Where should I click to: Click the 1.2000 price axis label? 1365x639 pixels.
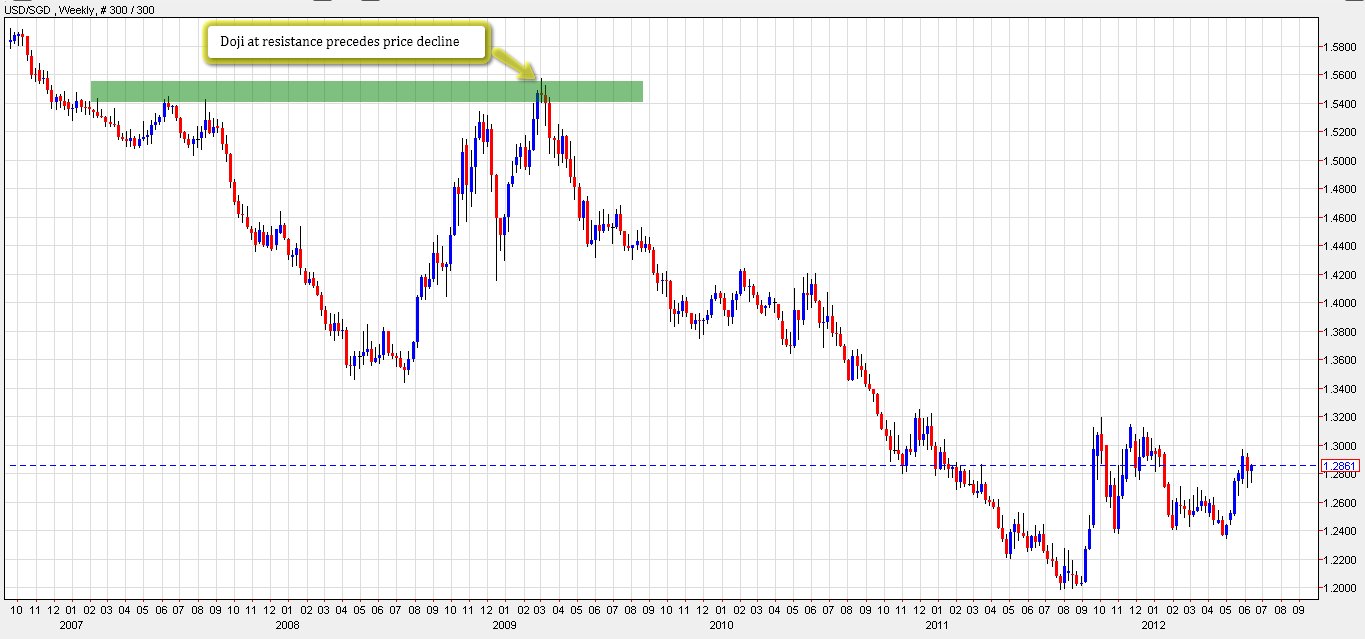1339,588
